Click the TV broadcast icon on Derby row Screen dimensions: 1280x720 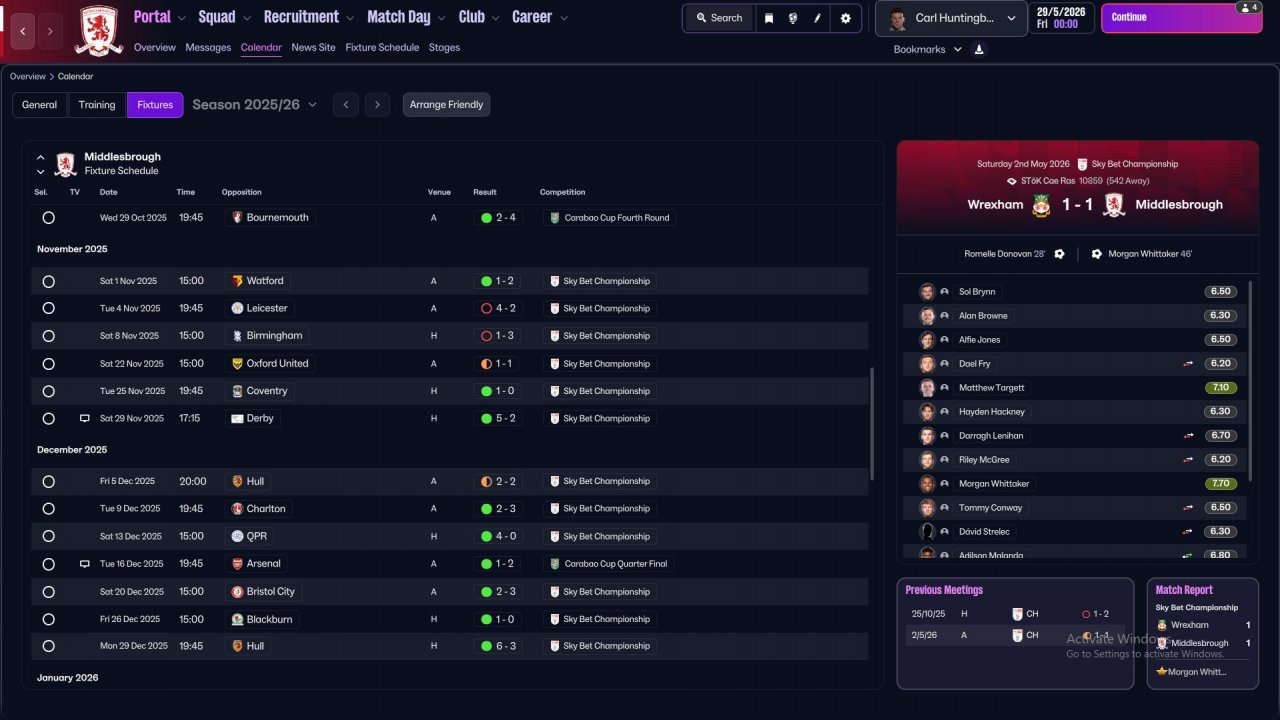[85, 418]
